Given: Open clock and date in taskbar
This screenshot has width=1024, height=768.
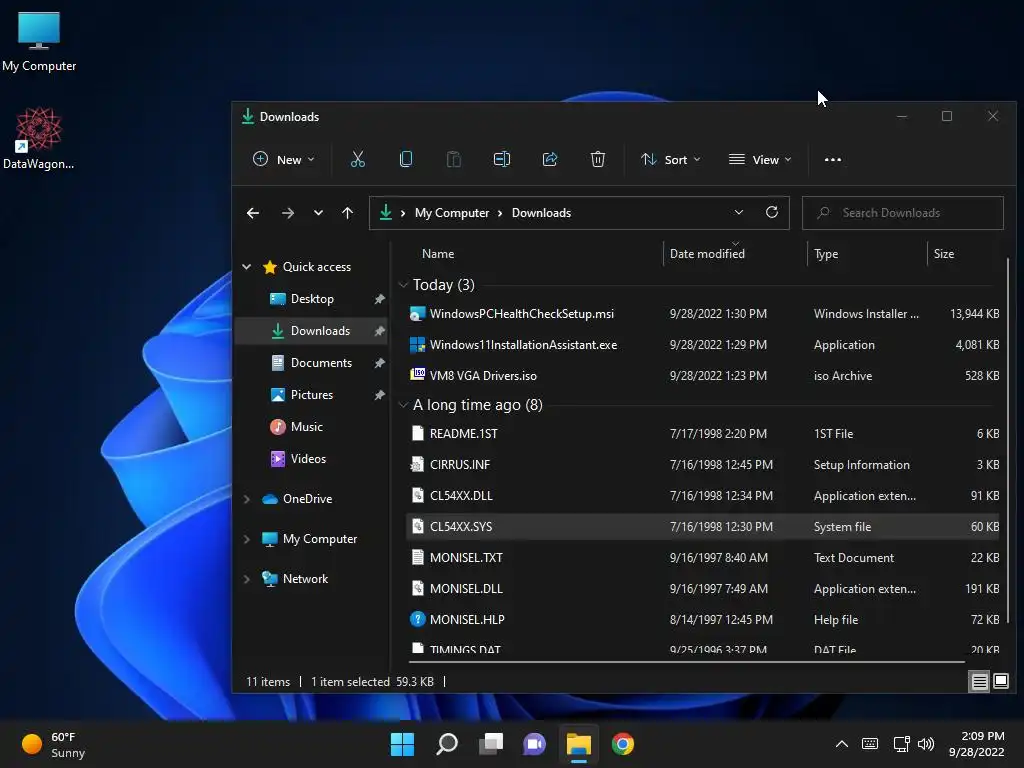Looking at the screenshot, I should tap(976, 744).
